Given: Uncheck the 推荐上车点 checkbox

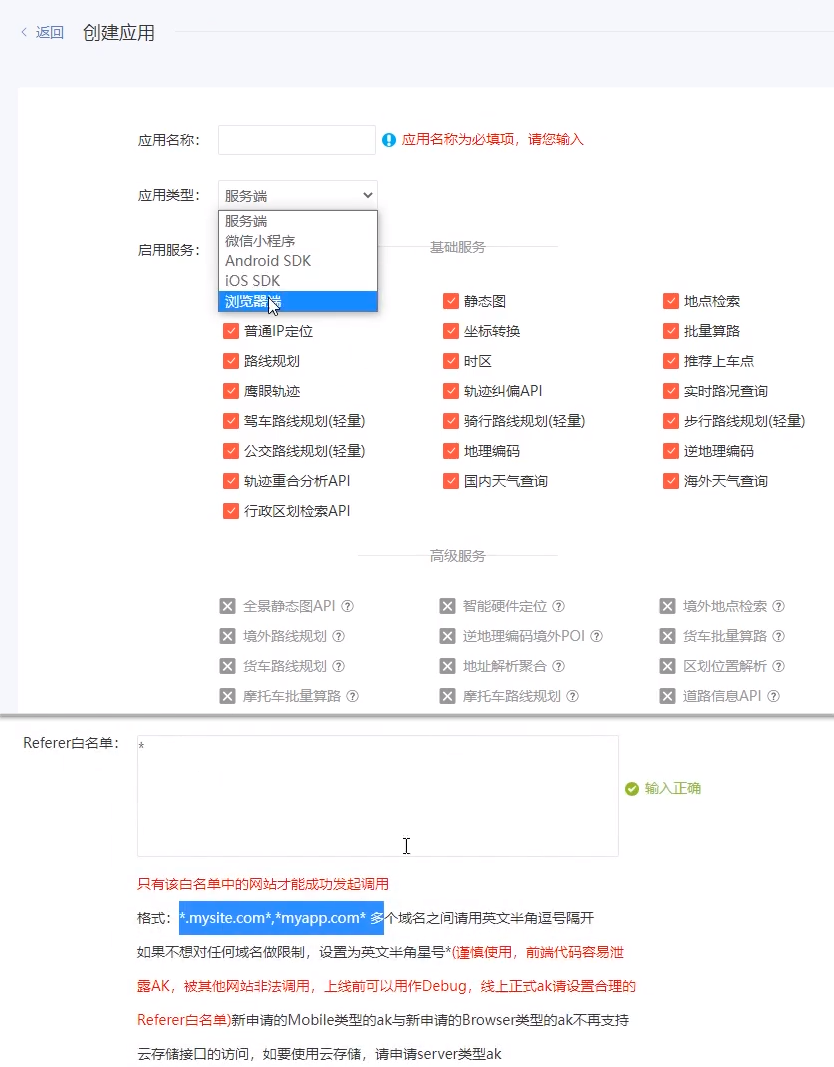Looking at the screenshot, I should tap(671, 361).
